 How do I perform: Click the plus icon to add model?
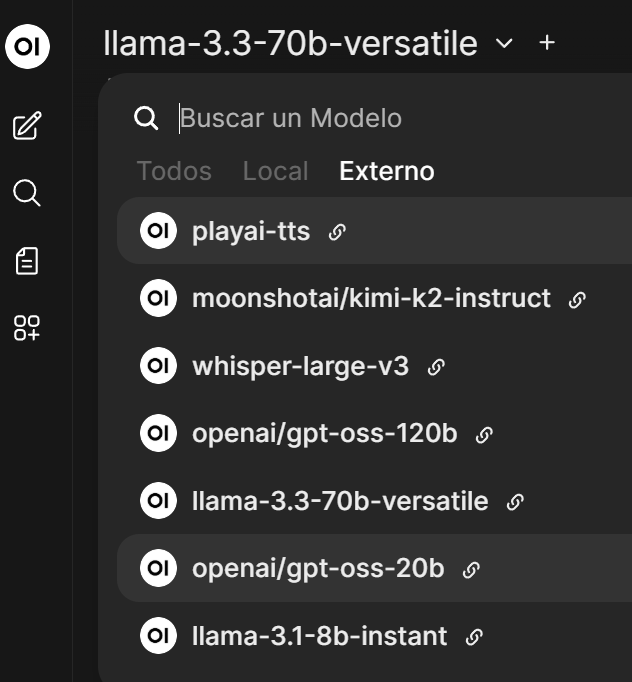546,43
